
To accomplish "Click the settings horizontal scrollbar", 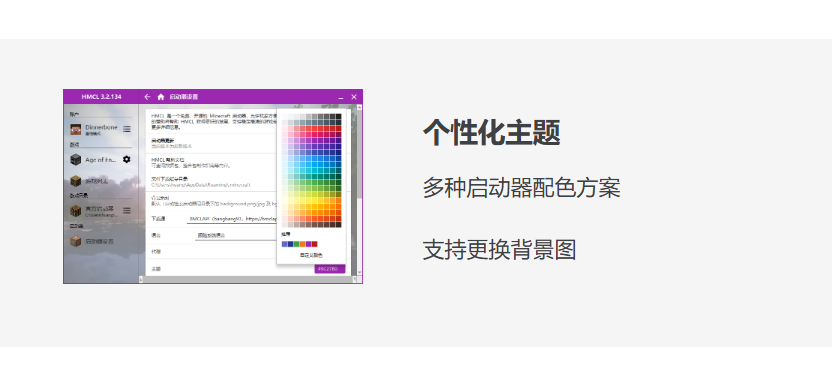I will tap(248, 279).
